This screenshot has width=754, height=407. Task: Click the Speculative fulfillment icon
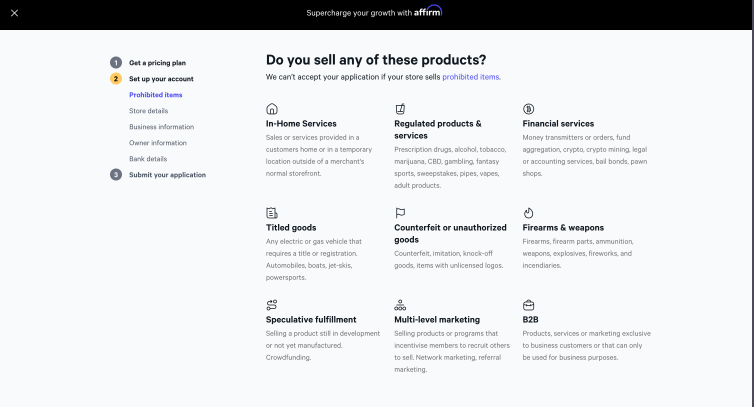pyautogui.click(x=272, y=305)
